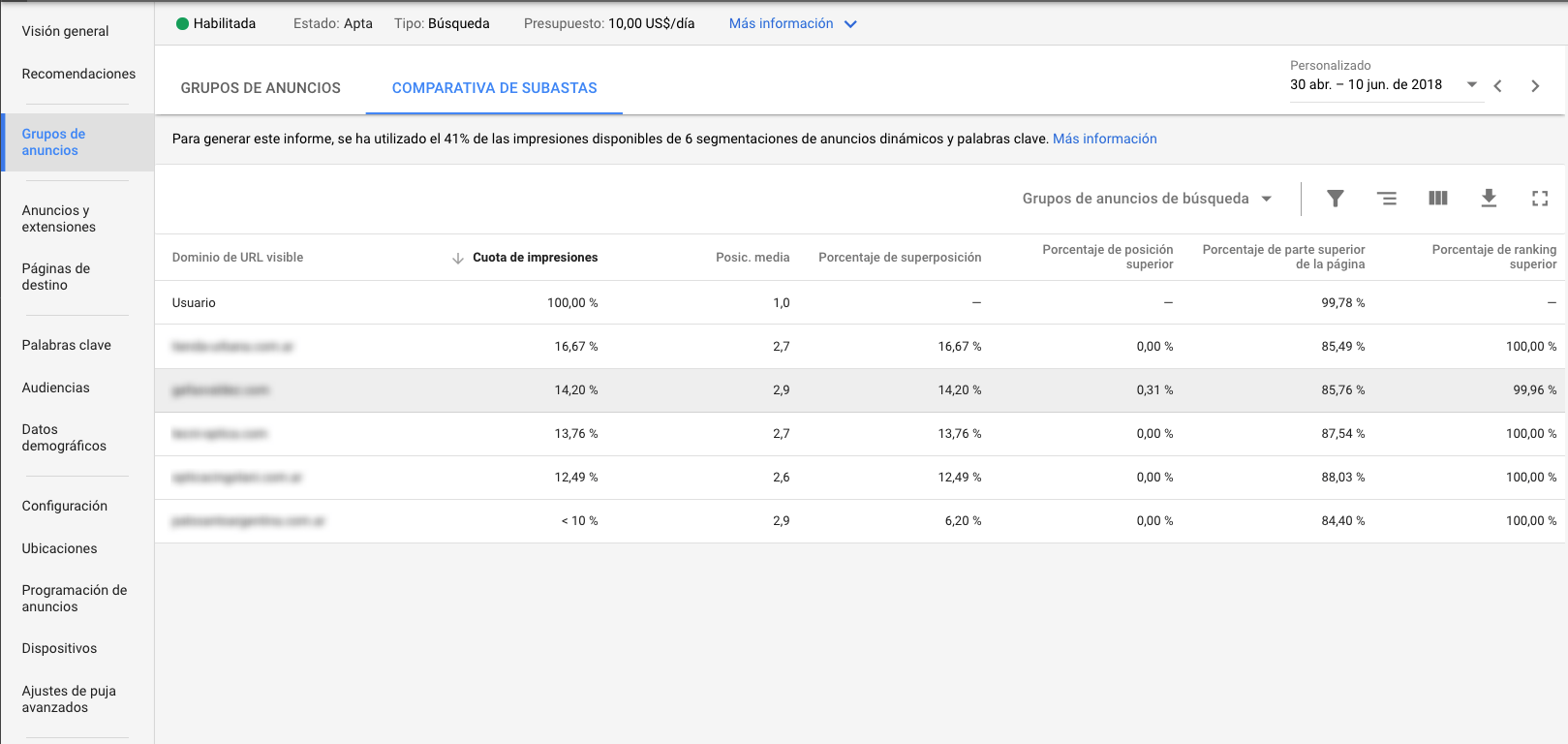Expand table to fullscreen icon

pyautogui.click(x=1540, y=199)
